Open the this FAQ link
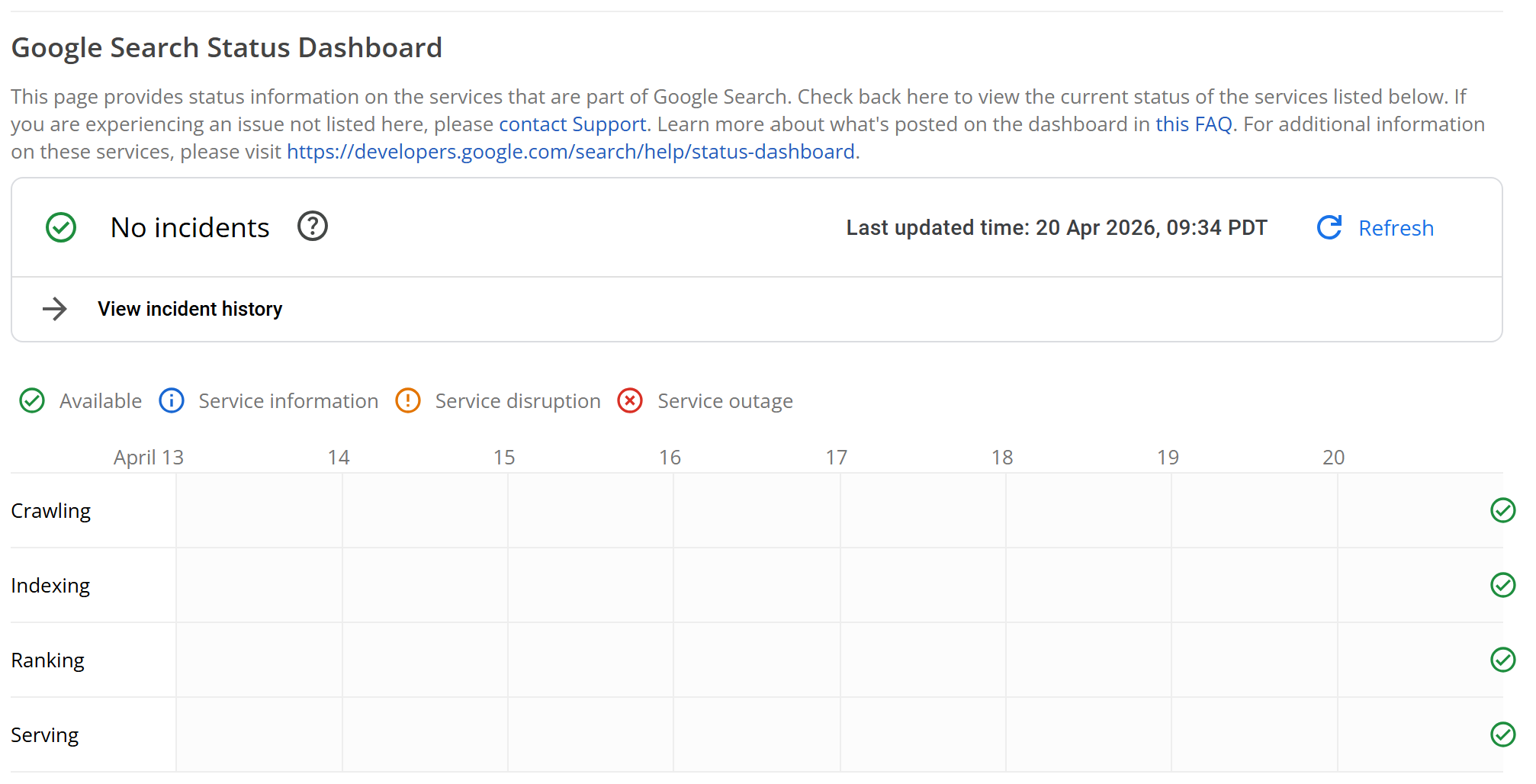 tap(1194, 124)
